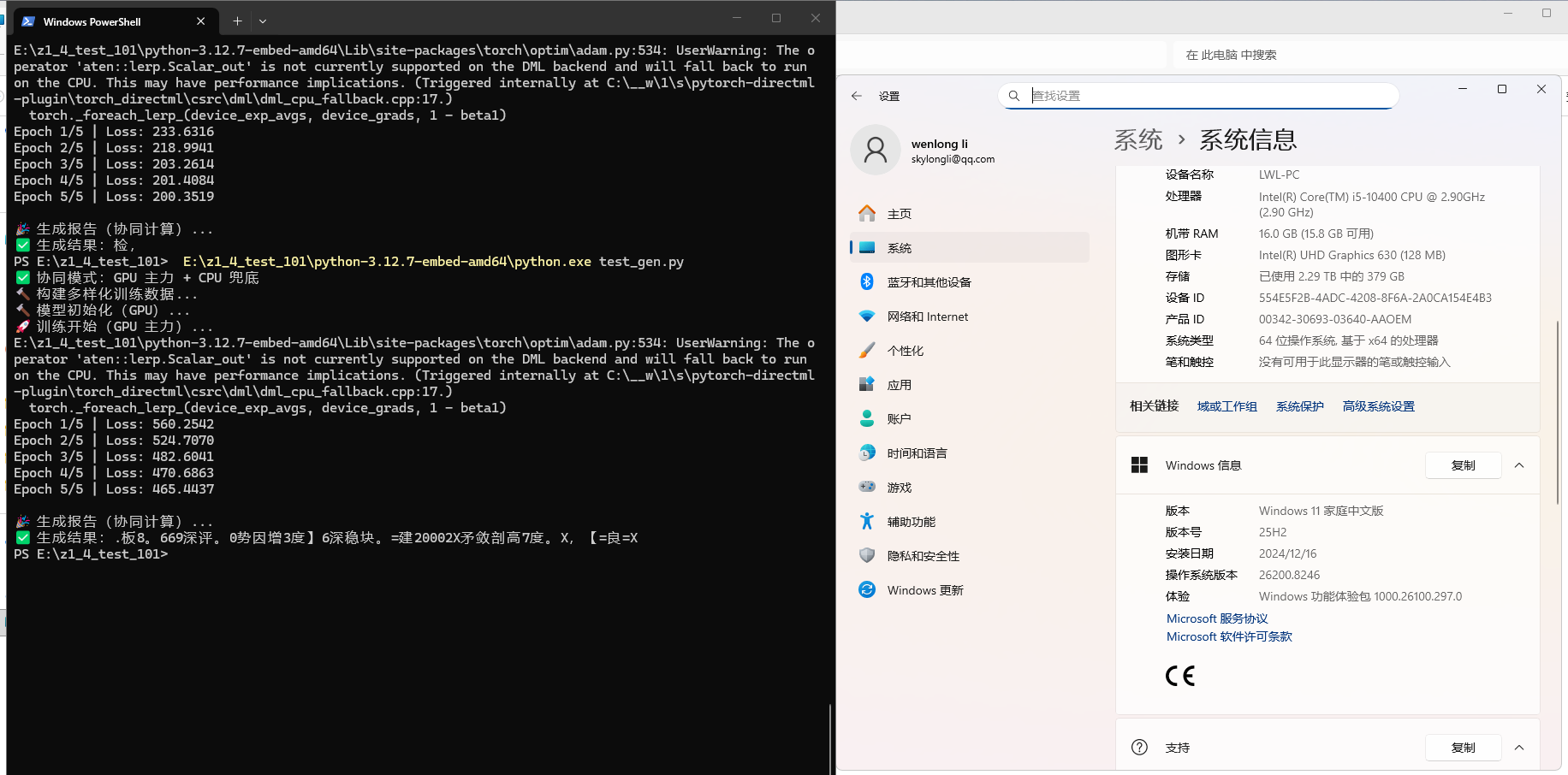Open 蓝牙和其他设备 Bluetooth icon
This screenshot has height=775, width=1568.
click(x=867, y=281)
